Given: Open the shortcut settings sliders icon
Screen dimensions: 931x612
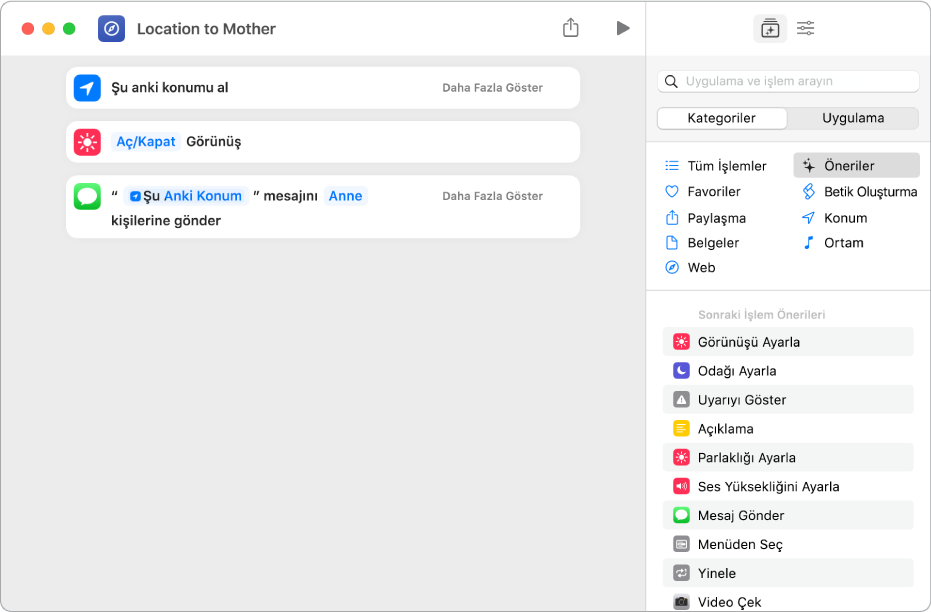Looking at the screenshot, I should point(806,29).
